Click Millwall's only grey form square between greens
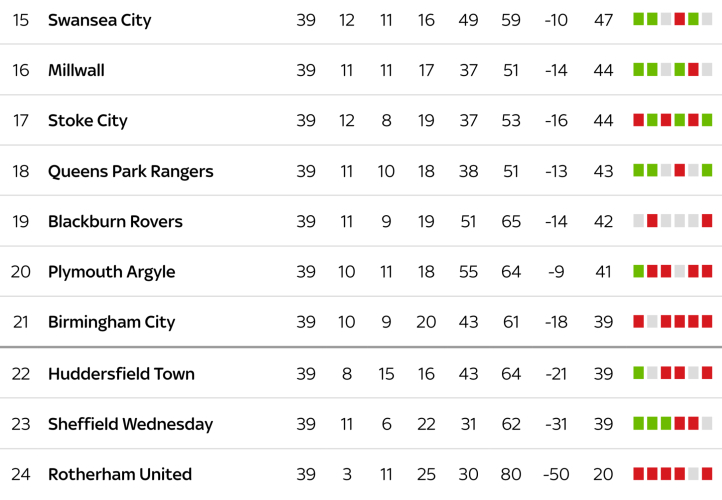Screen dimensions: 722x500 (666, 69)
